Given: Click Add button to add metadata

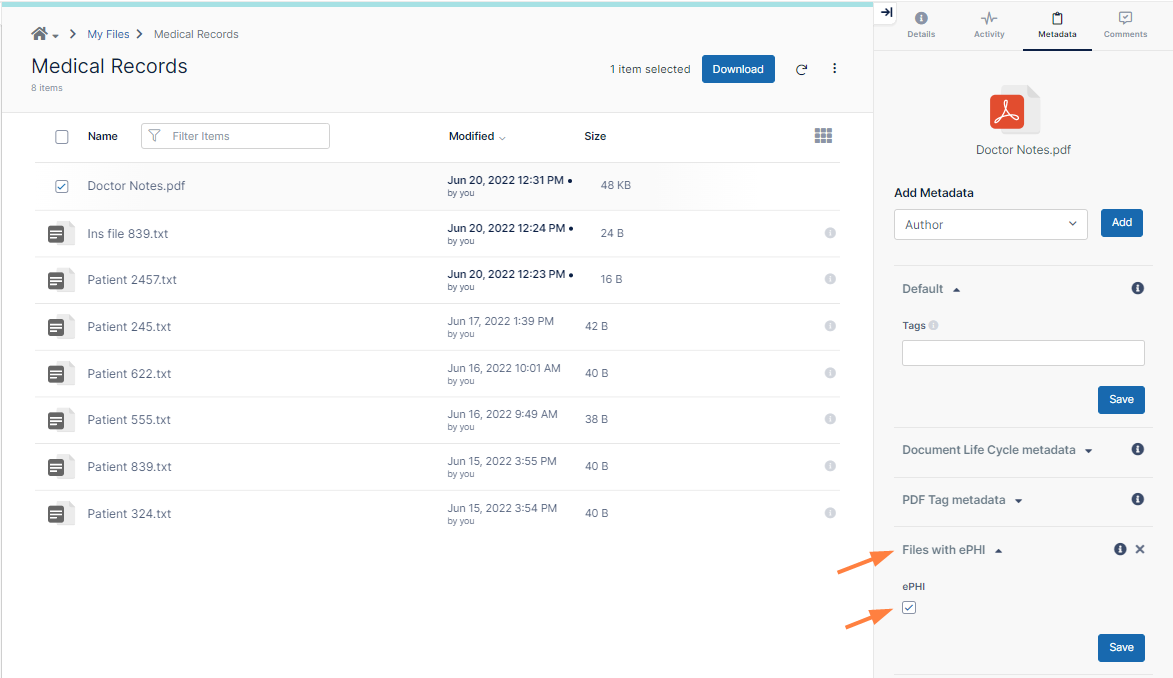Looking at the screenshot, I should (x=1121, y=223).
